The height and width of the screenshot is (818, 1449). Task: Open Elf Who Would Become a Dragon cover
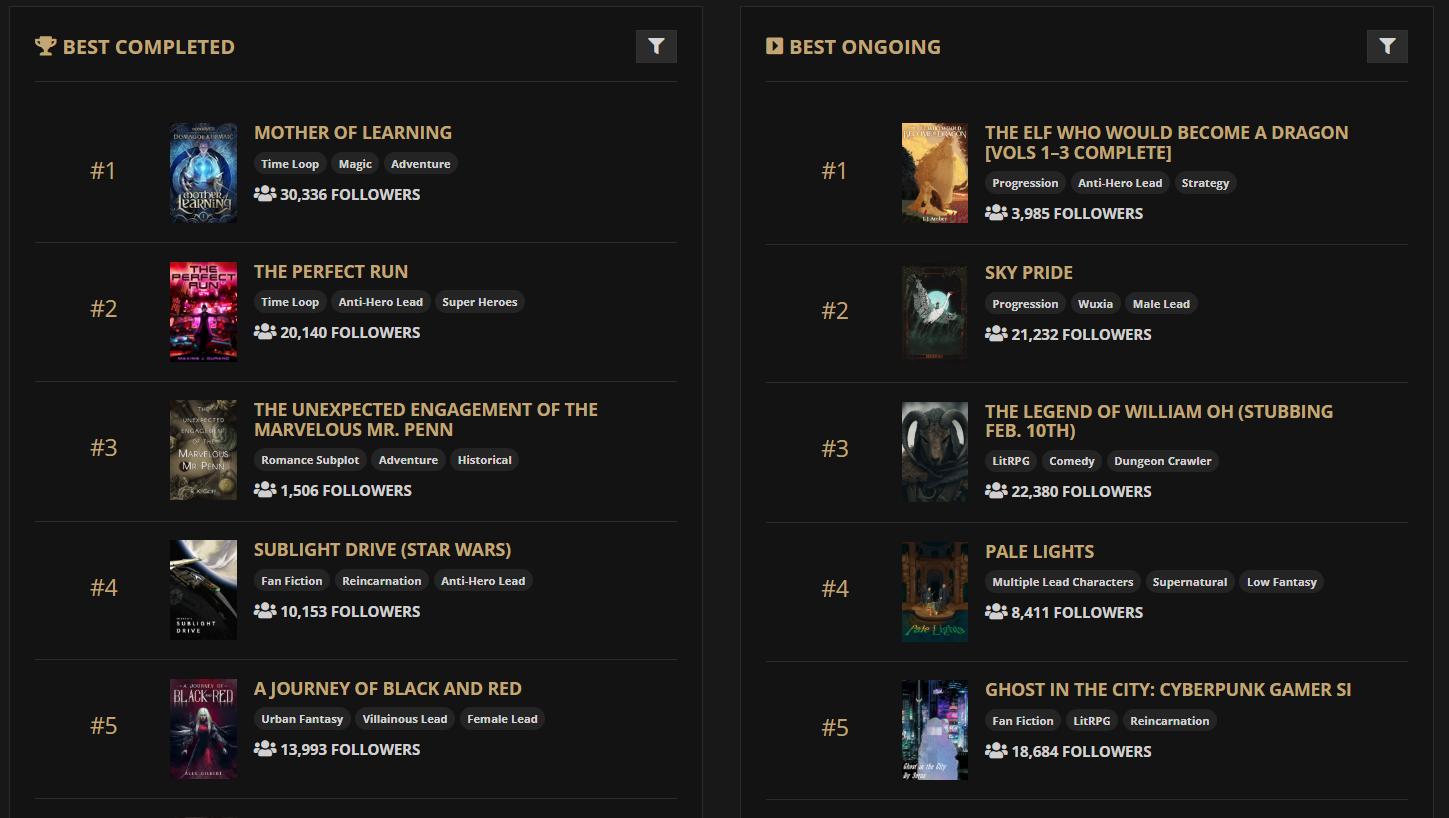click(x=934, y=172)
